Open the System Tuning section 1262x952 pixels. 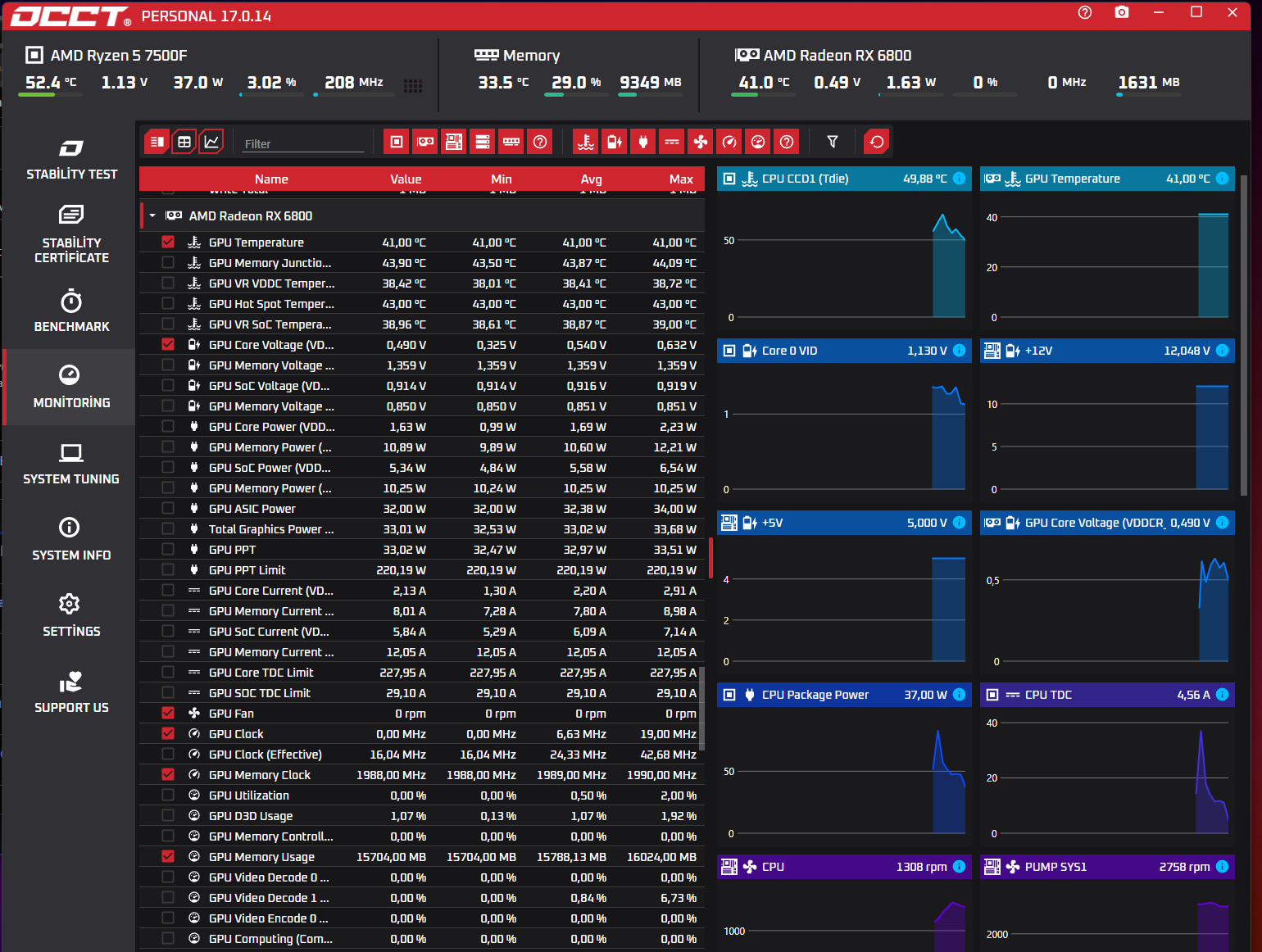pos(71,464)
